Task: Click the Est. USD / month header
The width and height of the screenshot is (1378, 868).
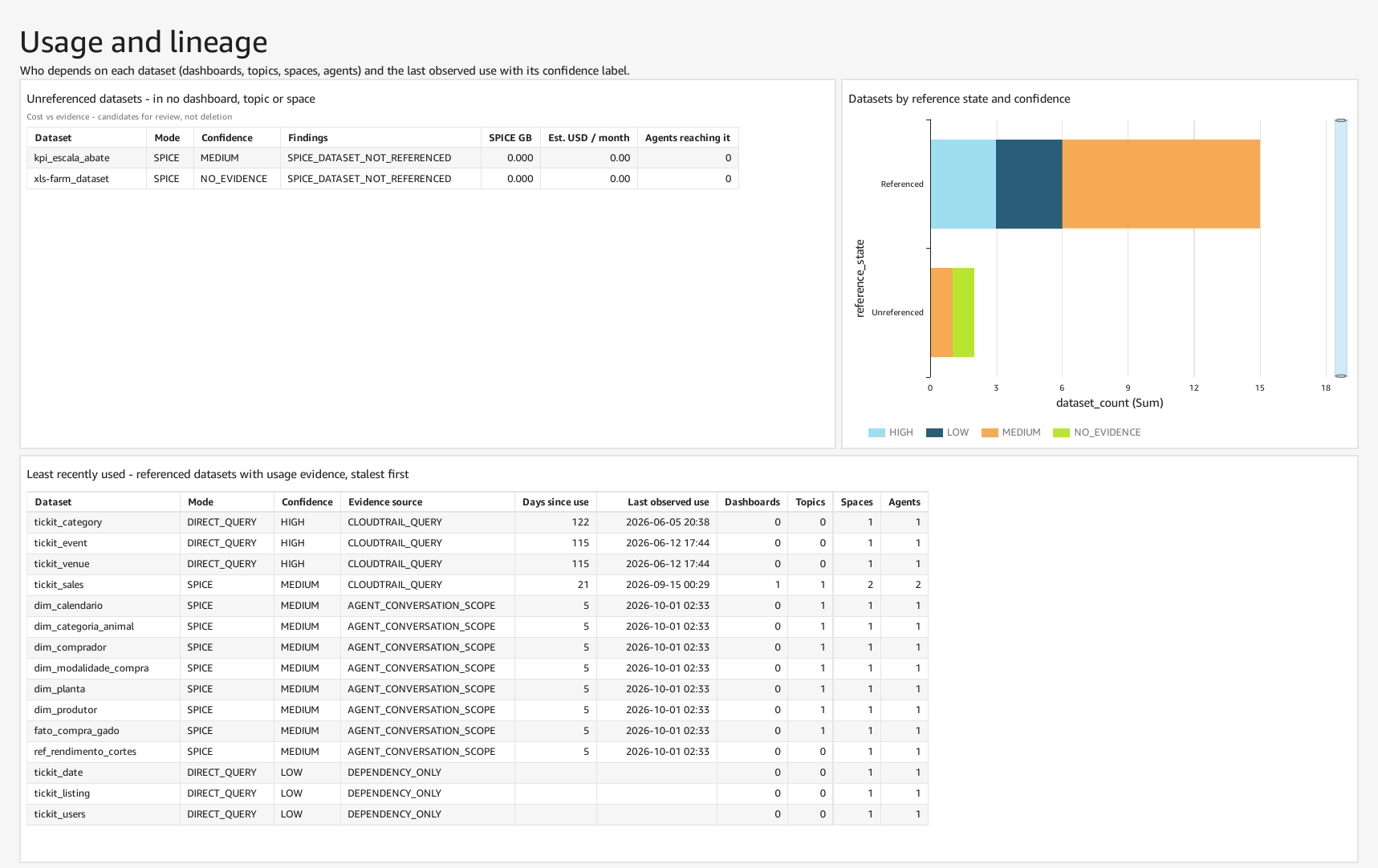Action: click(x=589, y=138)
